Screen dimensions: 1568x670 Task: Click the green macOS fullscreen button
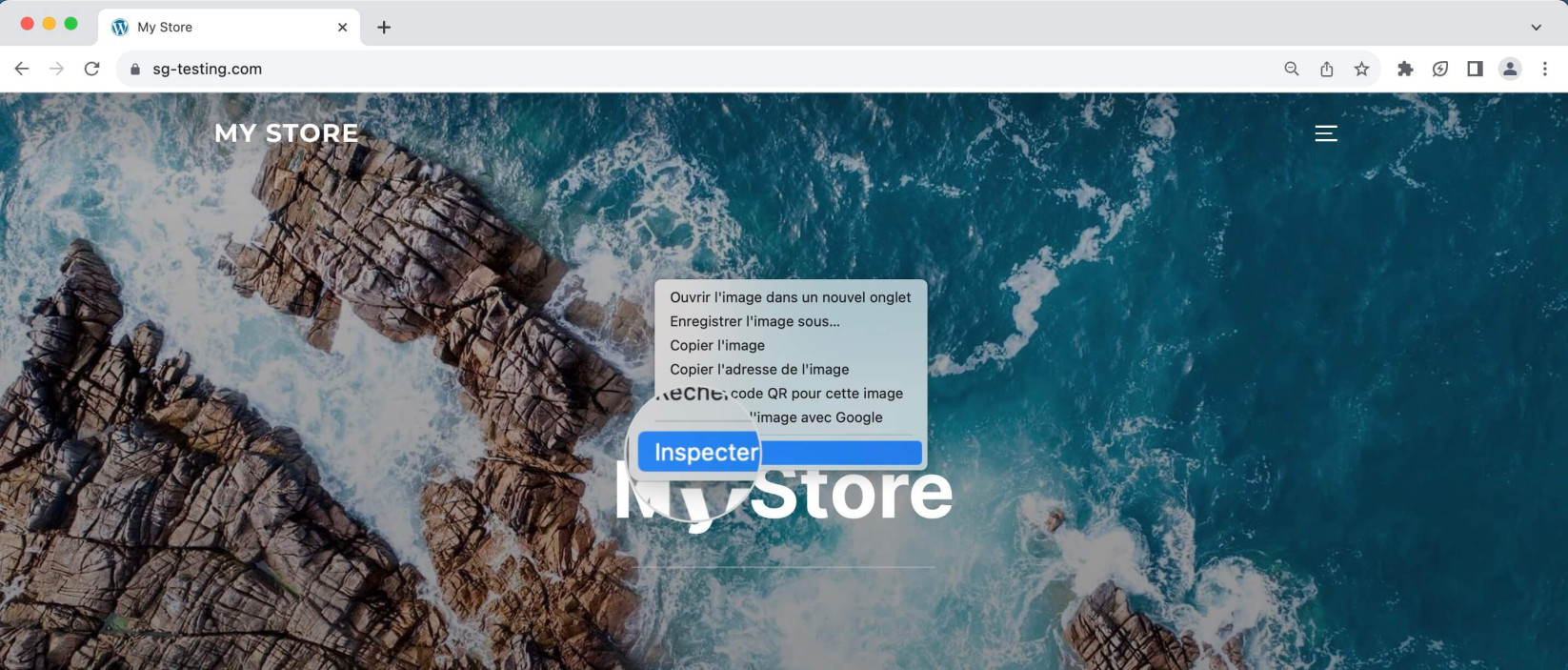(x=70, y=24)
